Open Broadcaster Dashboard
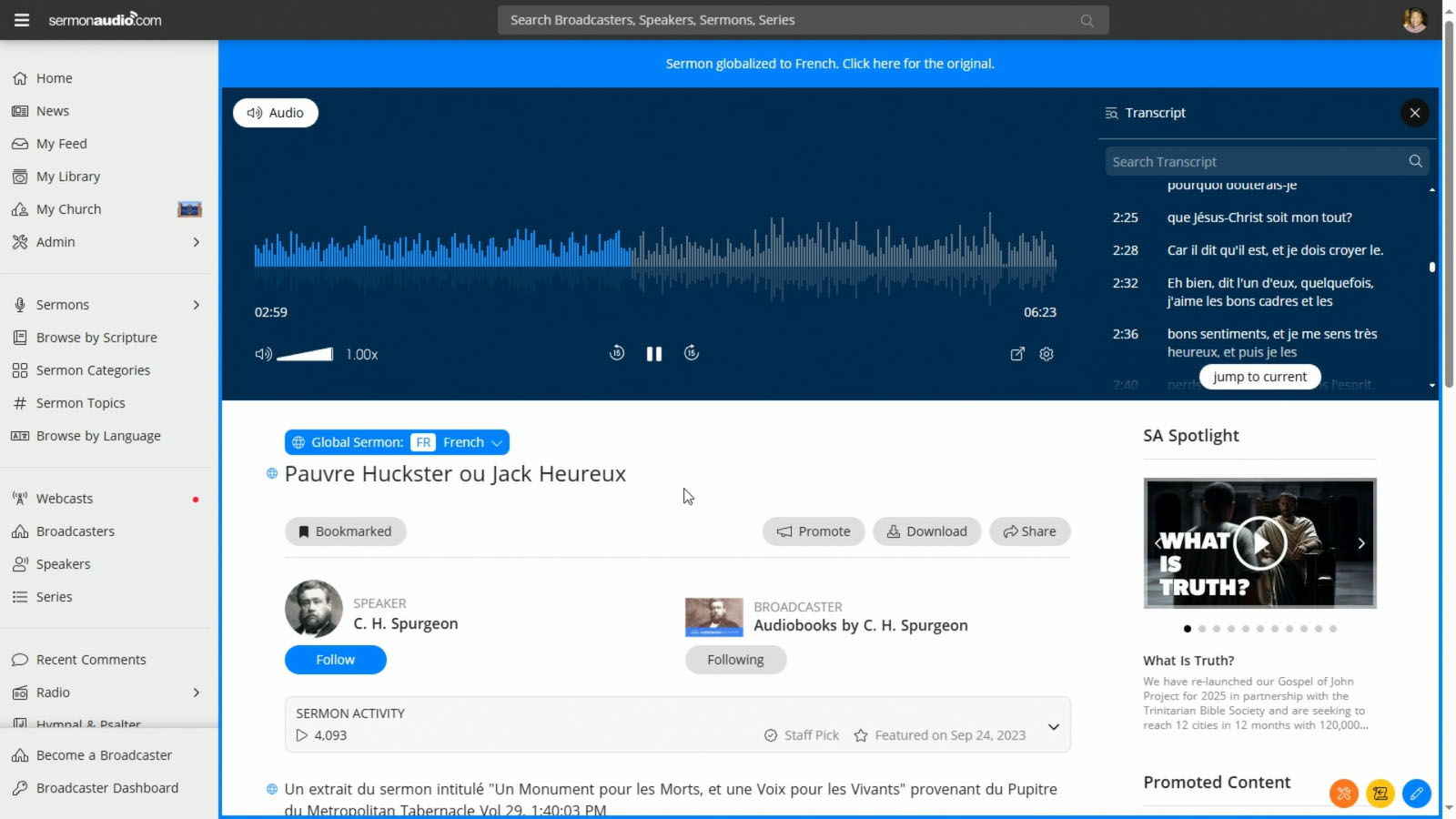Viewport: 1456px width, 819px height. (109, 788)
